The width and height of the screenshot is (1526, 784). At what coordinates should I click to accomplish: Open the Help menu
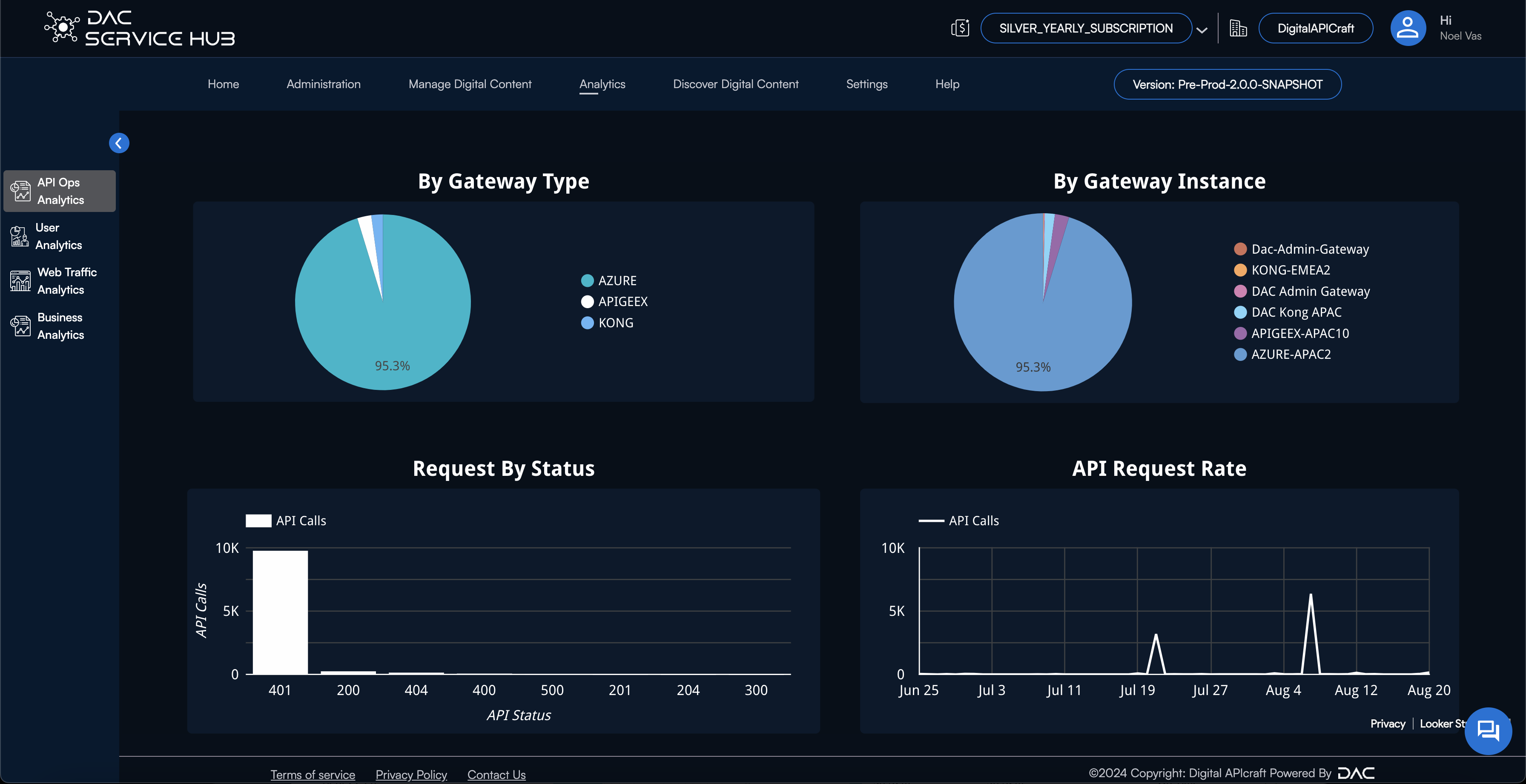947,84
